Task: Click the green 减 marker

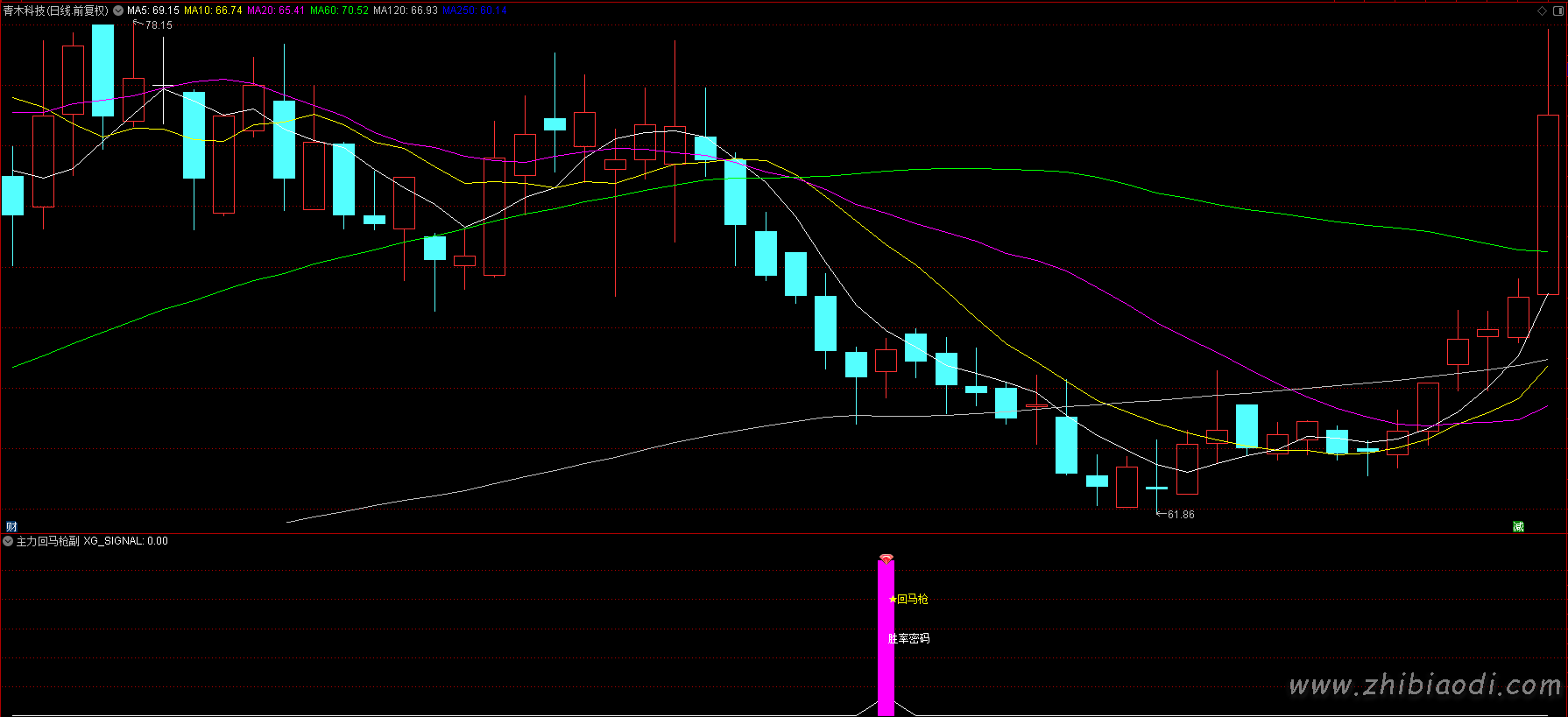Action: [1518, 526]
